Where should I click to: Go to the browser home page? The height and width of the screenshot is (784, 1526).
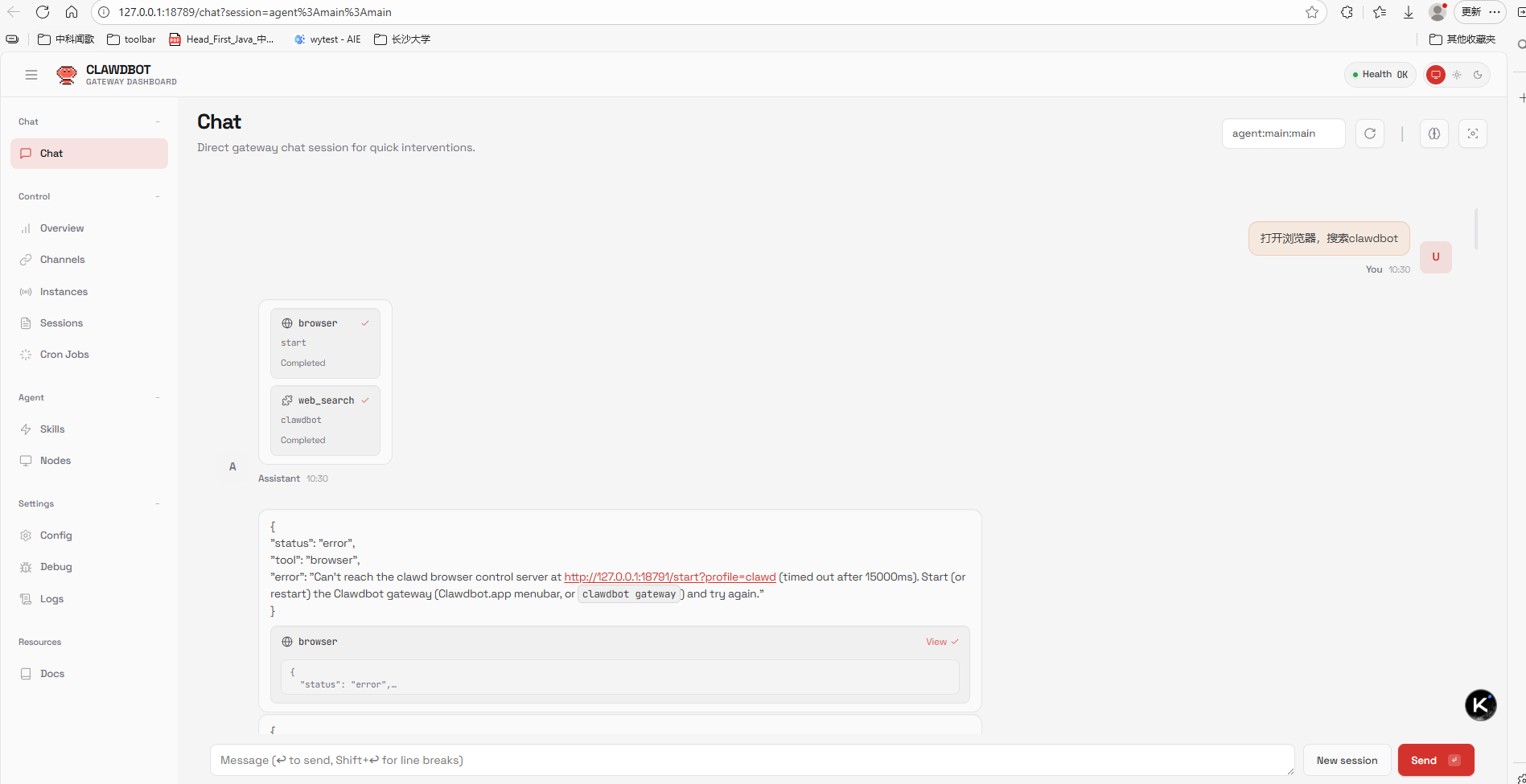(72, 12)
